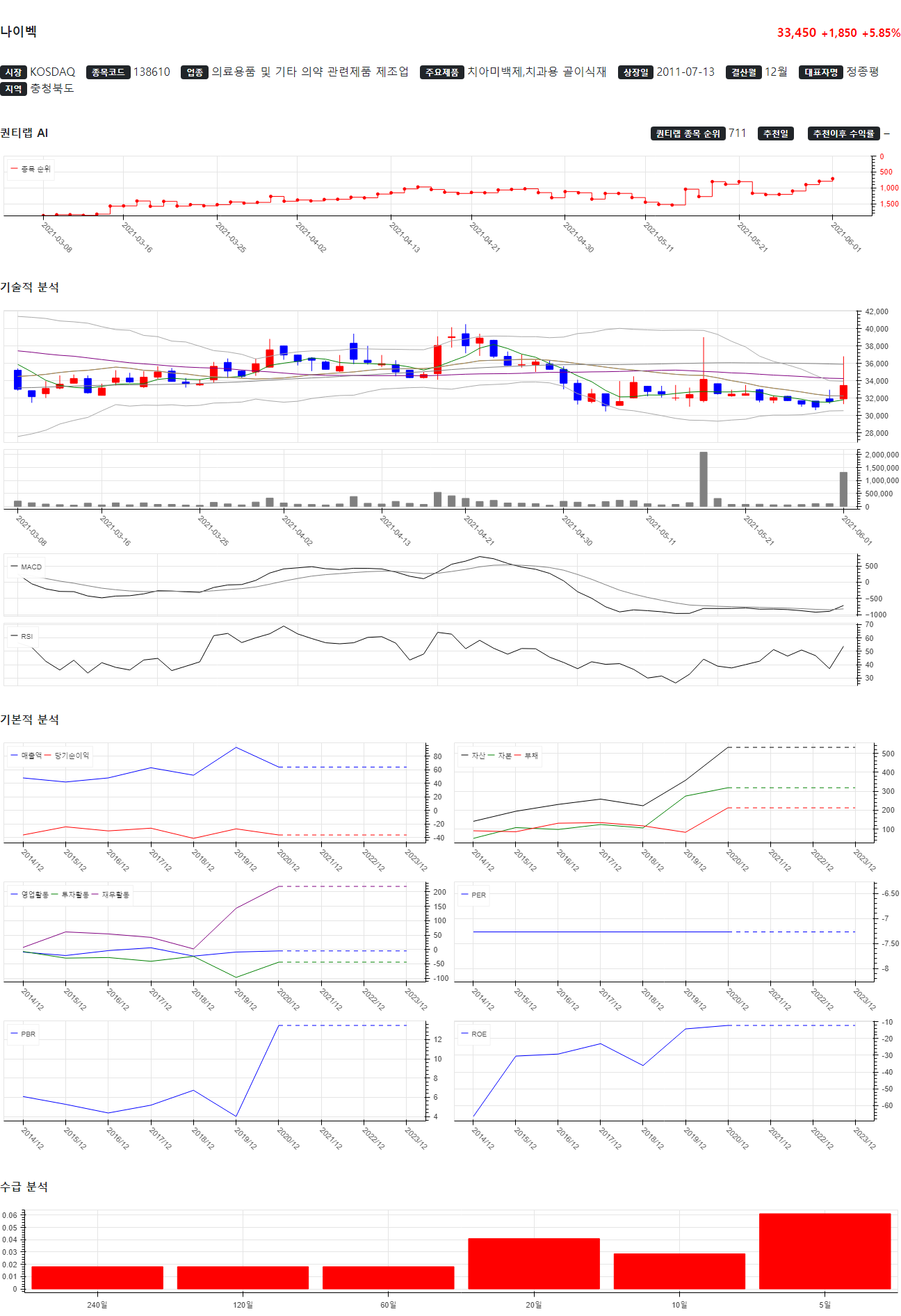Image resolution: width=901 pixels, height=1316 pixels.
Task: Click the 자본 legend entry
Action: coord(500,756)
